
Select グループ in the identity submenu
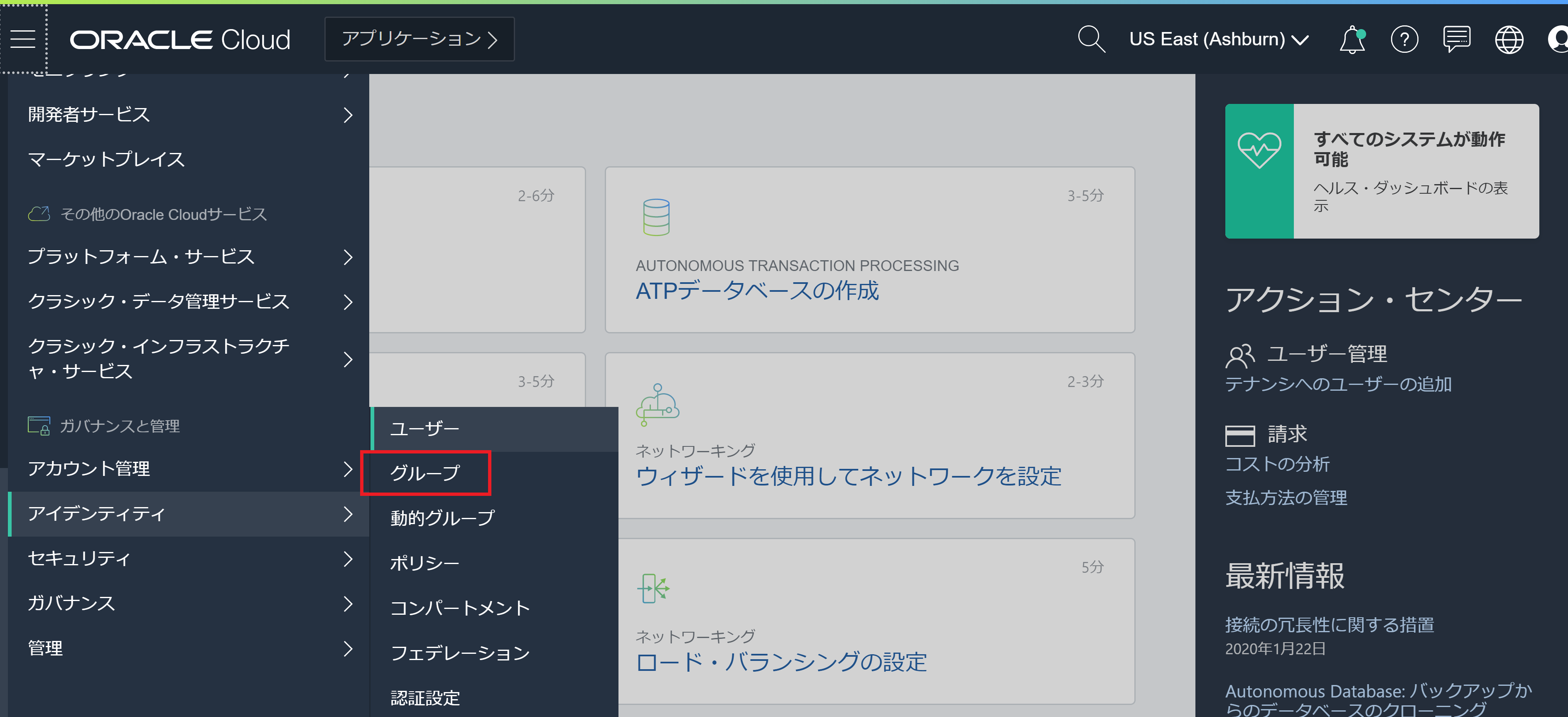coord(425,473)
